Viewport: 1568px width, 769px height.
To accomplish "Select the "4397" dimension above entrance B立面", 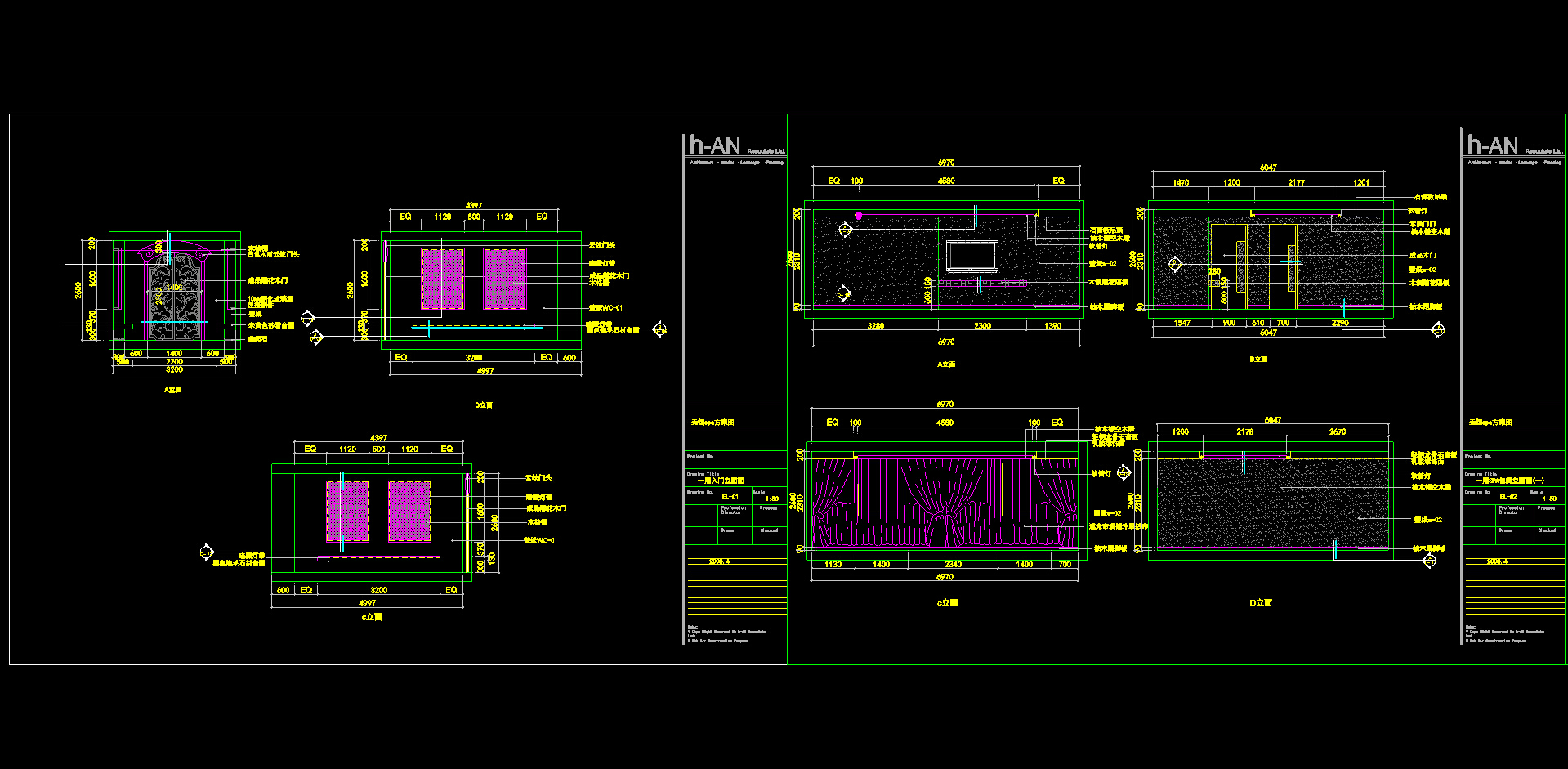I will (x=474, y=206).
